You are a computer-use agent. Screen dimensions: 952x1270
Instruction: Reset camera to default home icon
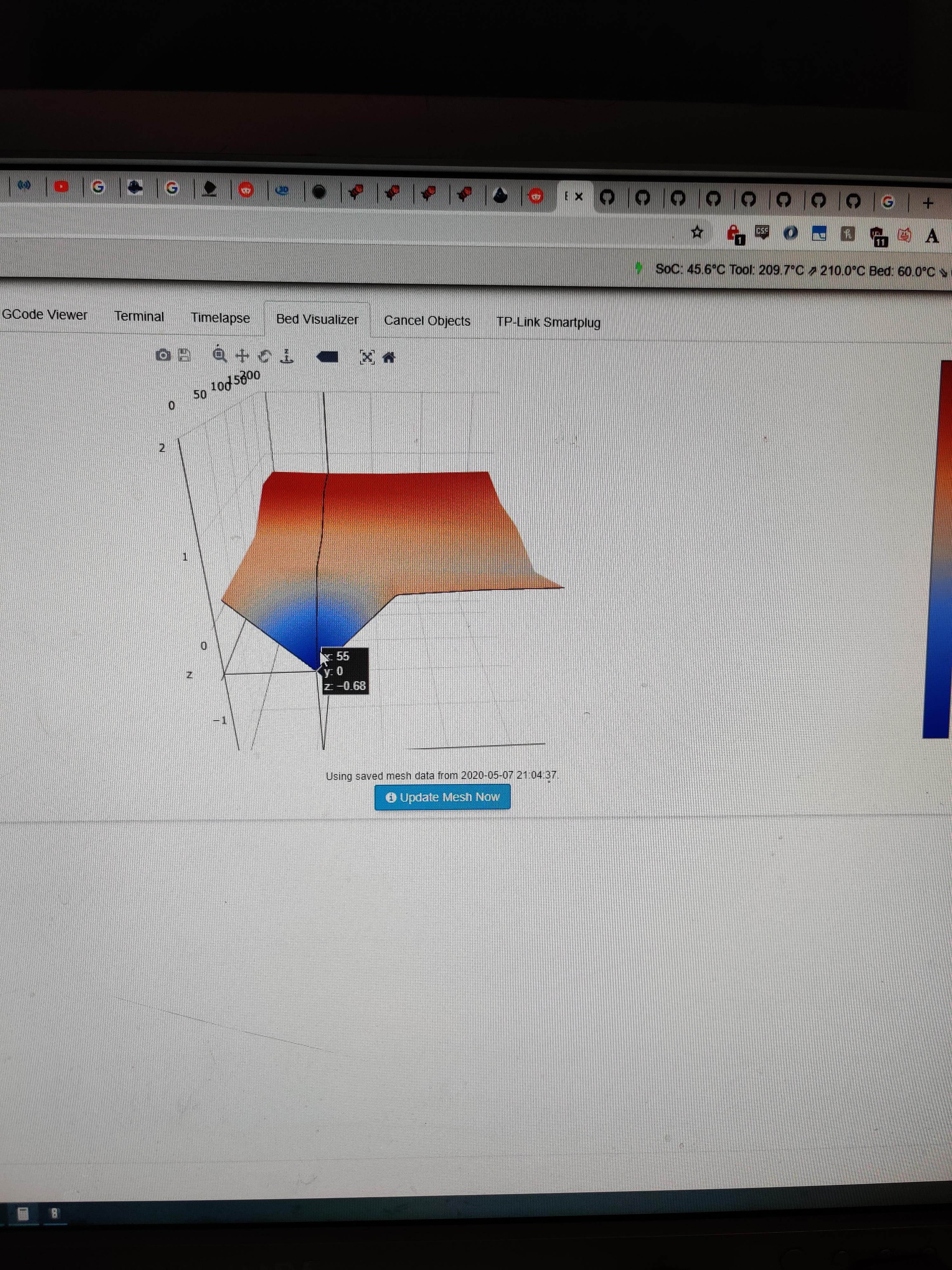pos(388,358)
